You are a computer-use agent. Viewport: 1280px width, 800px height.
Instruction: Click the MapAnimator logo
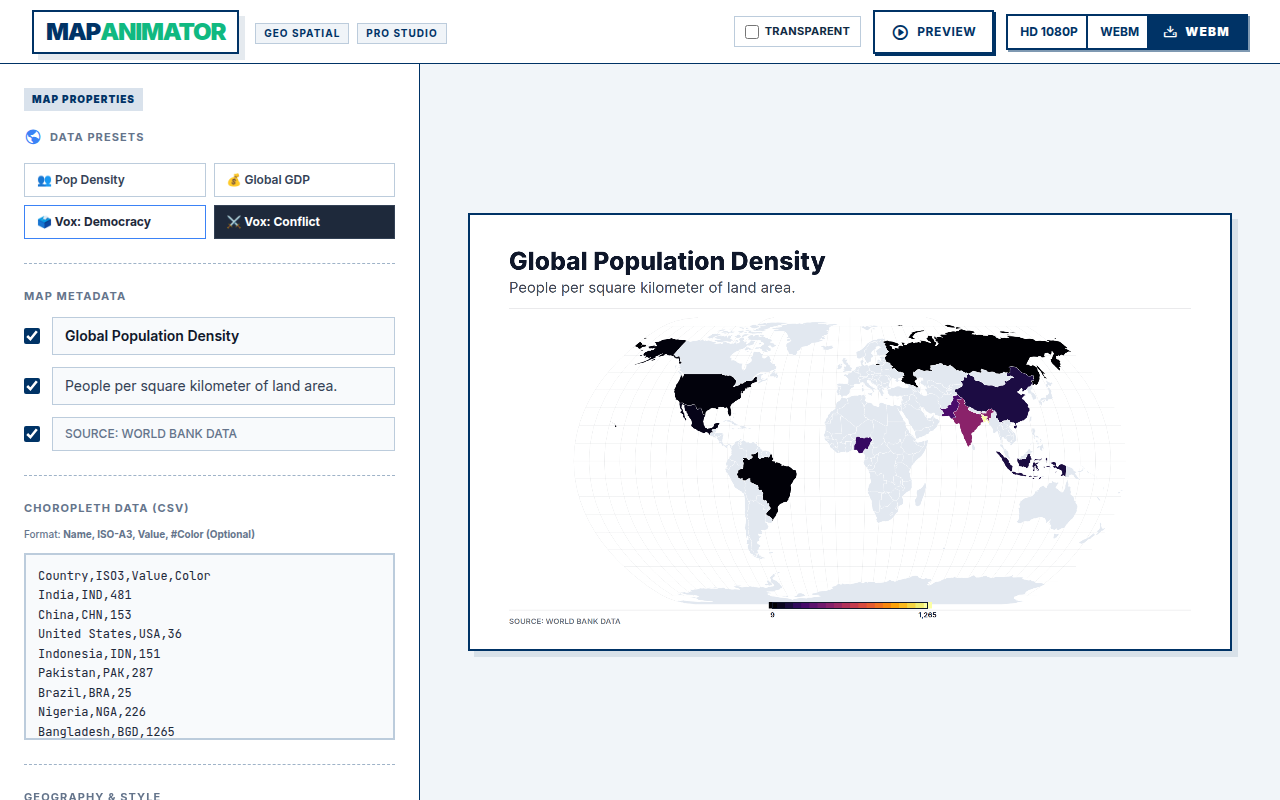pos(136,32)
